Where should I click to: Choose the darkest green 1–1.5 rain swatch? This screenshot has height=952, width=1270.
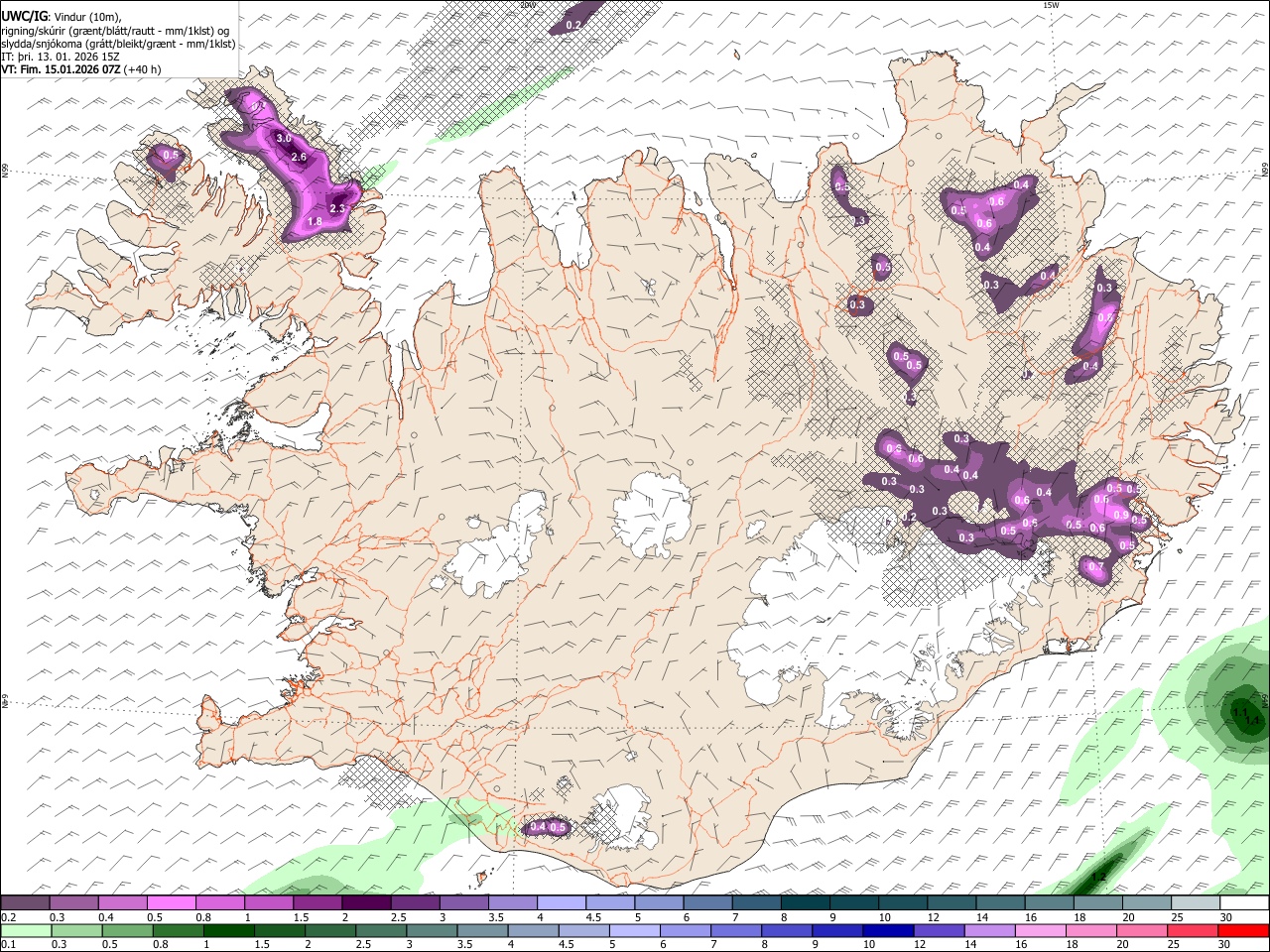coord(228,930)
